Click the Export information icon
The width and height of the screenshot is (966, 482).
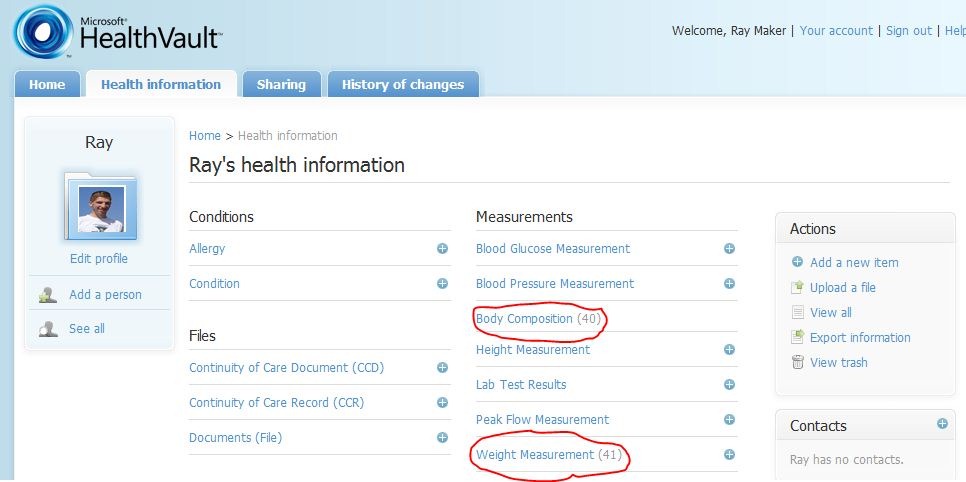pyautogui.click(x=798, y=337)
